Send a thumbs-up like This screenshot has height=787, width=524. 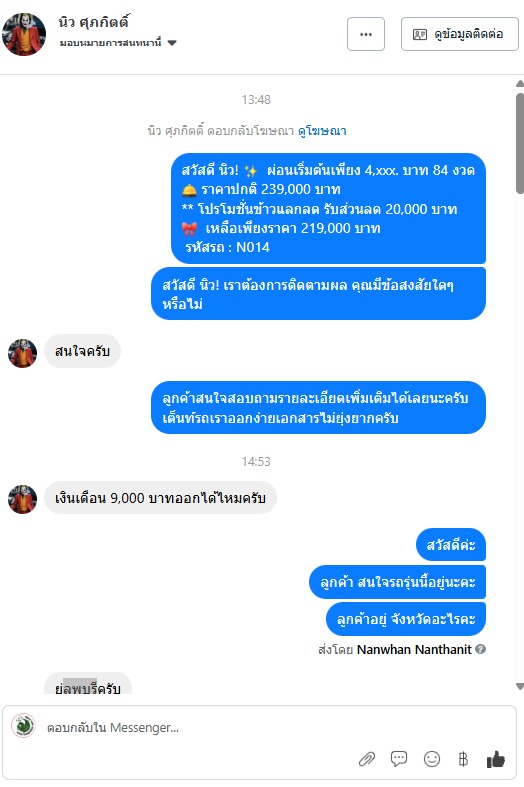click(495, 759)
